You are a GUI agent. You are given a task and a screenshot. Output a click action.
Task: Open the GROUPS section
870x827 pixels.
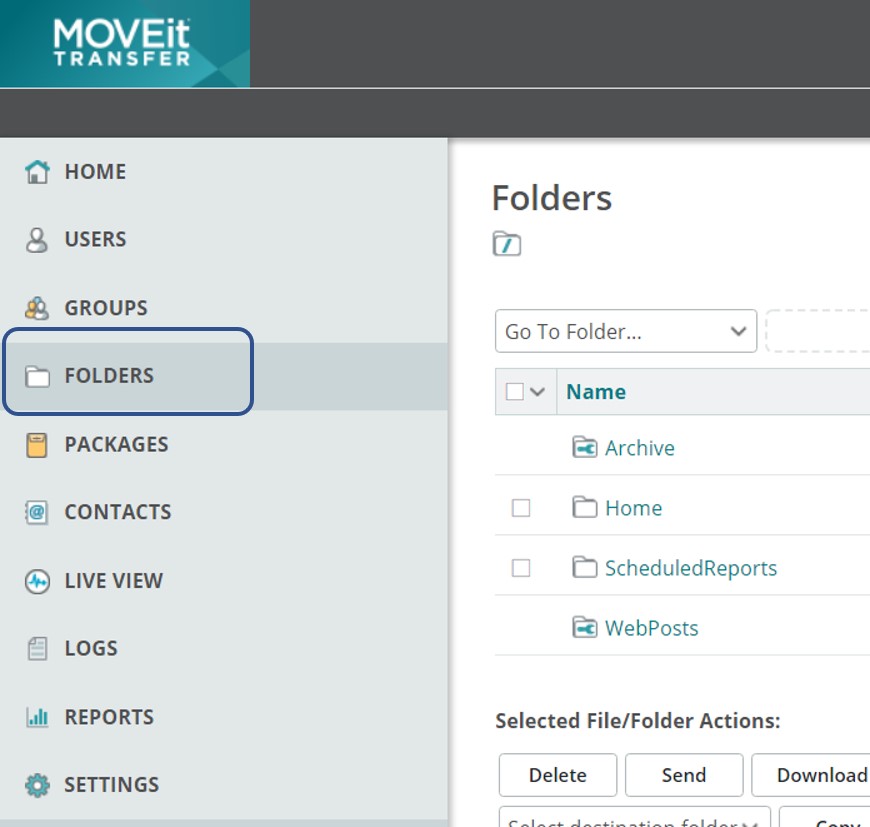[x=106, y=308]
